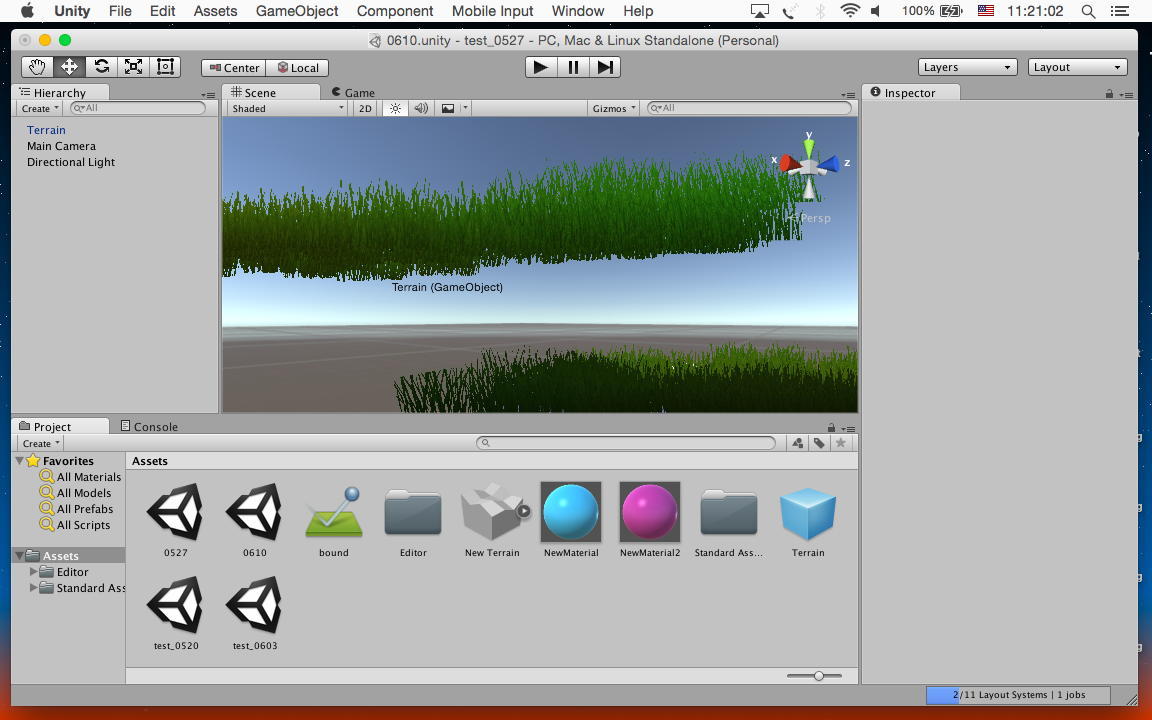Open the GameObject menu

tap(297, 11)
